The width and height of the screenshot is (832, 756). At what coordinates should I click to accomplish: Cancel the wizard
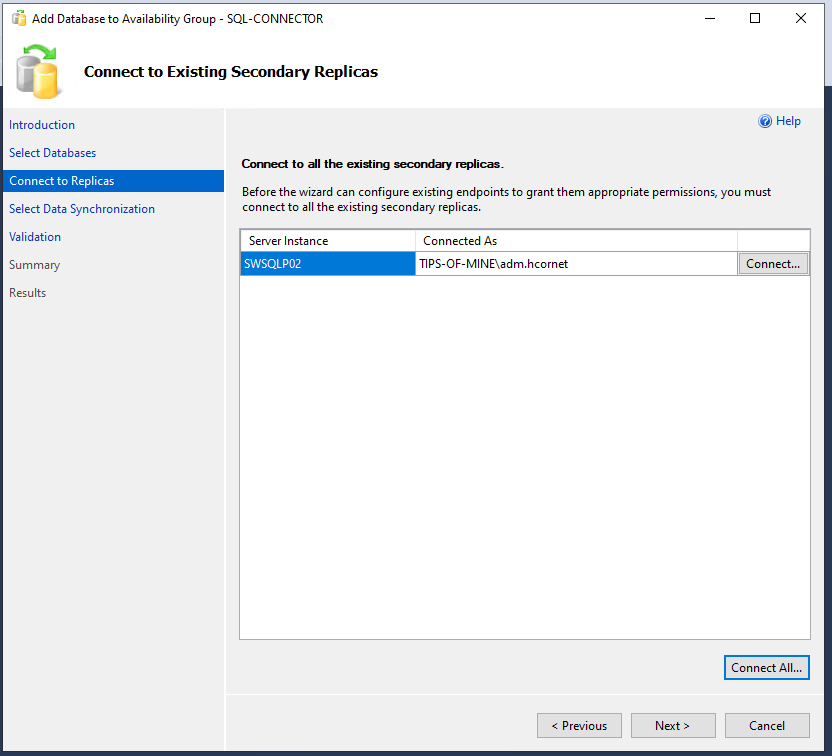767,726
